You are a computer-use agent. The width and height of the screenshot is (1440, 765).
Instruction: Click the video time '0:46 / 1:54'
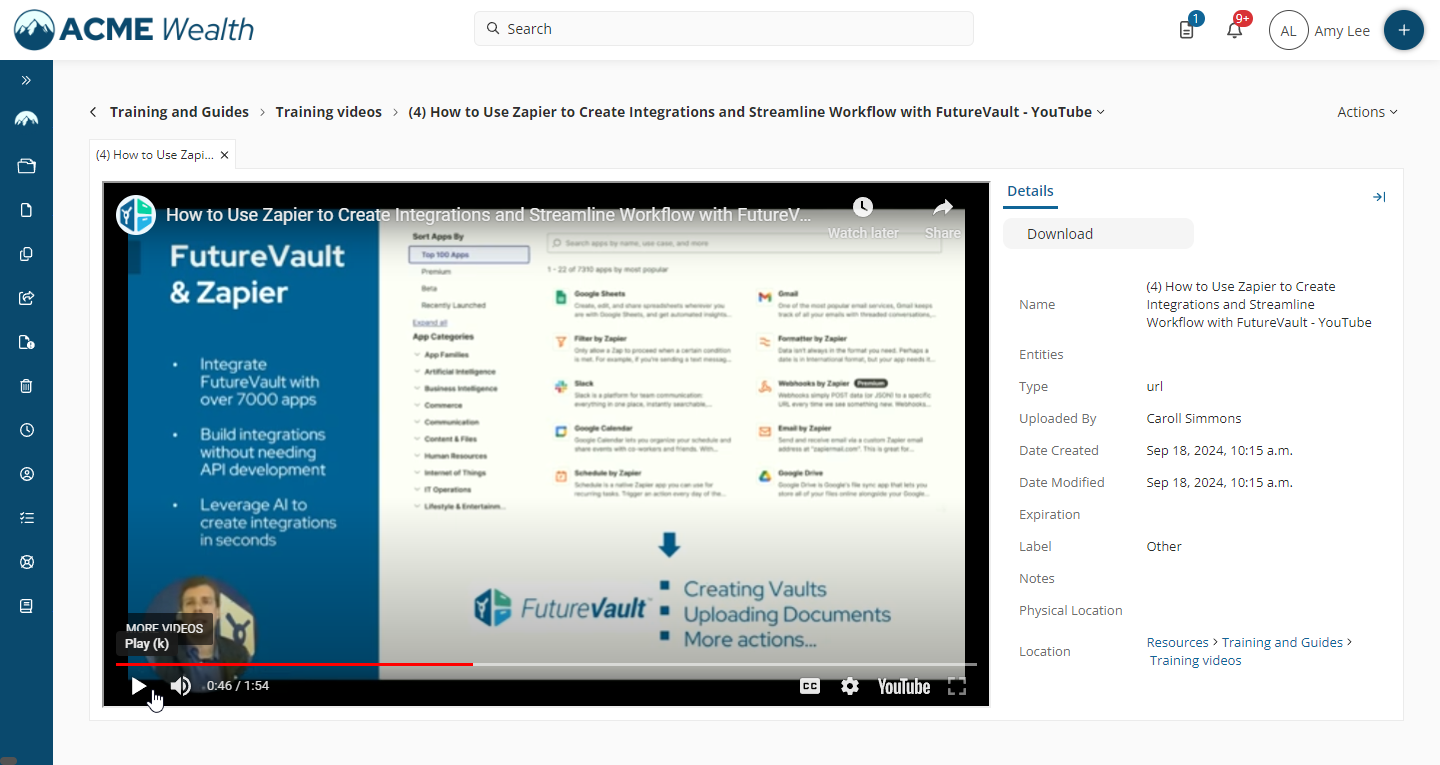pos(238,686)
